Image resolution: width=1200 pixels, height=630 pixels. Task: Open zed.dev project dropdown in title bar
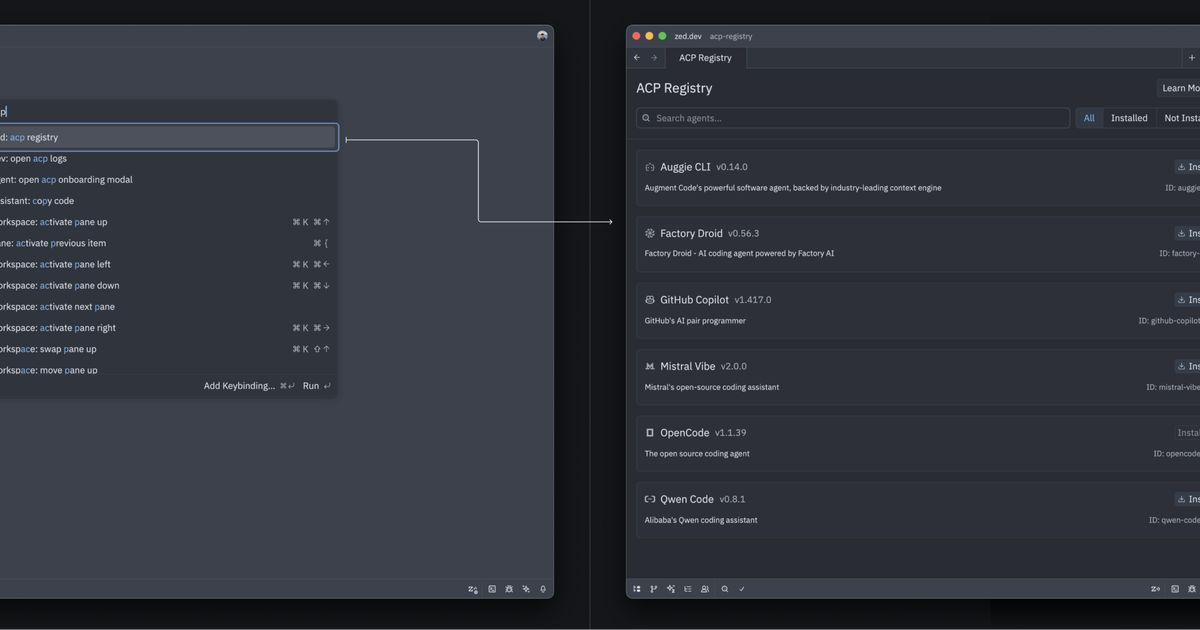click(x=688, y=36)
